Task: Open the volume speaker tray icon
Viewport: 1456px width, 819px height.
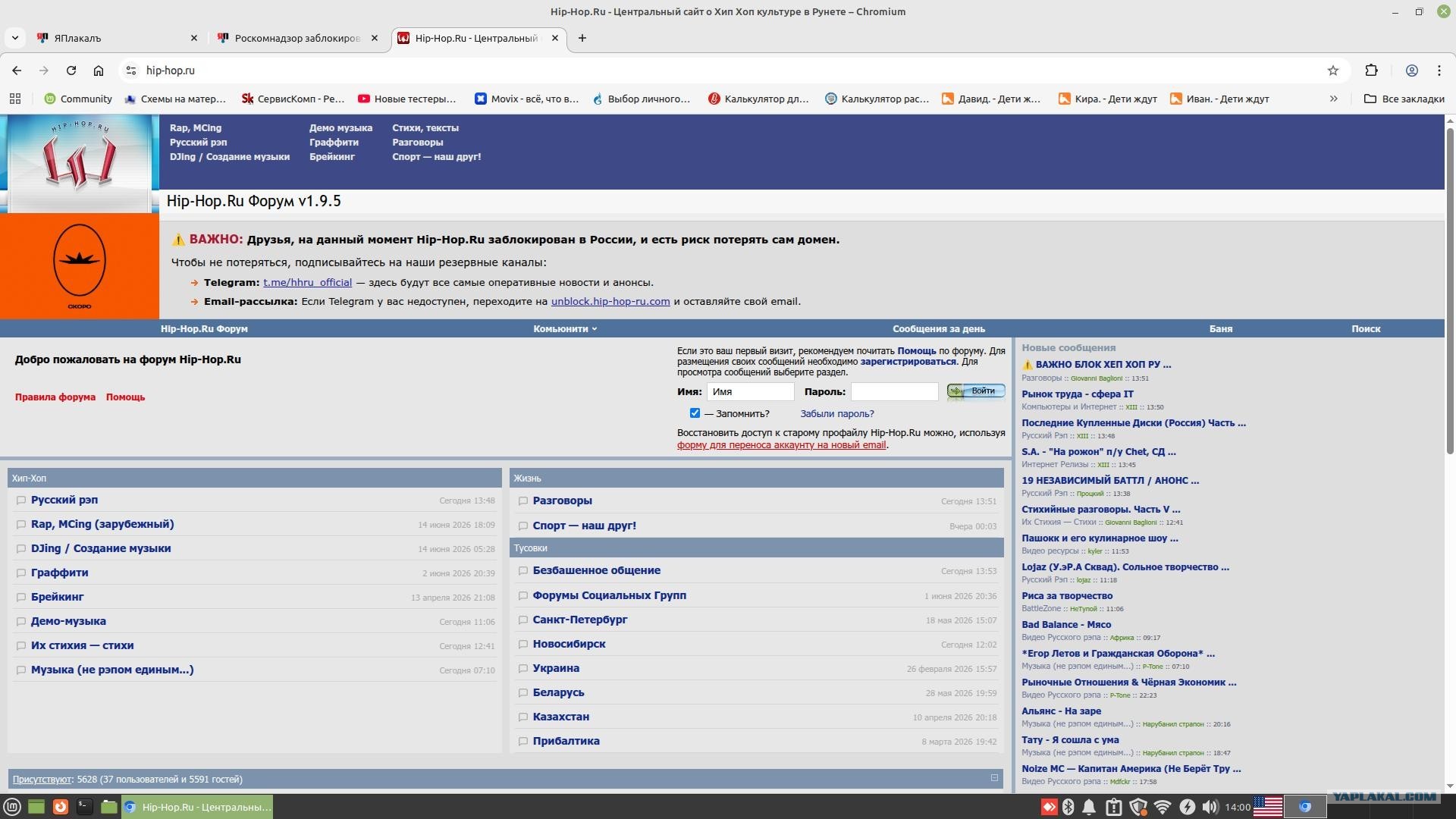Action: tap(1210, 807)
